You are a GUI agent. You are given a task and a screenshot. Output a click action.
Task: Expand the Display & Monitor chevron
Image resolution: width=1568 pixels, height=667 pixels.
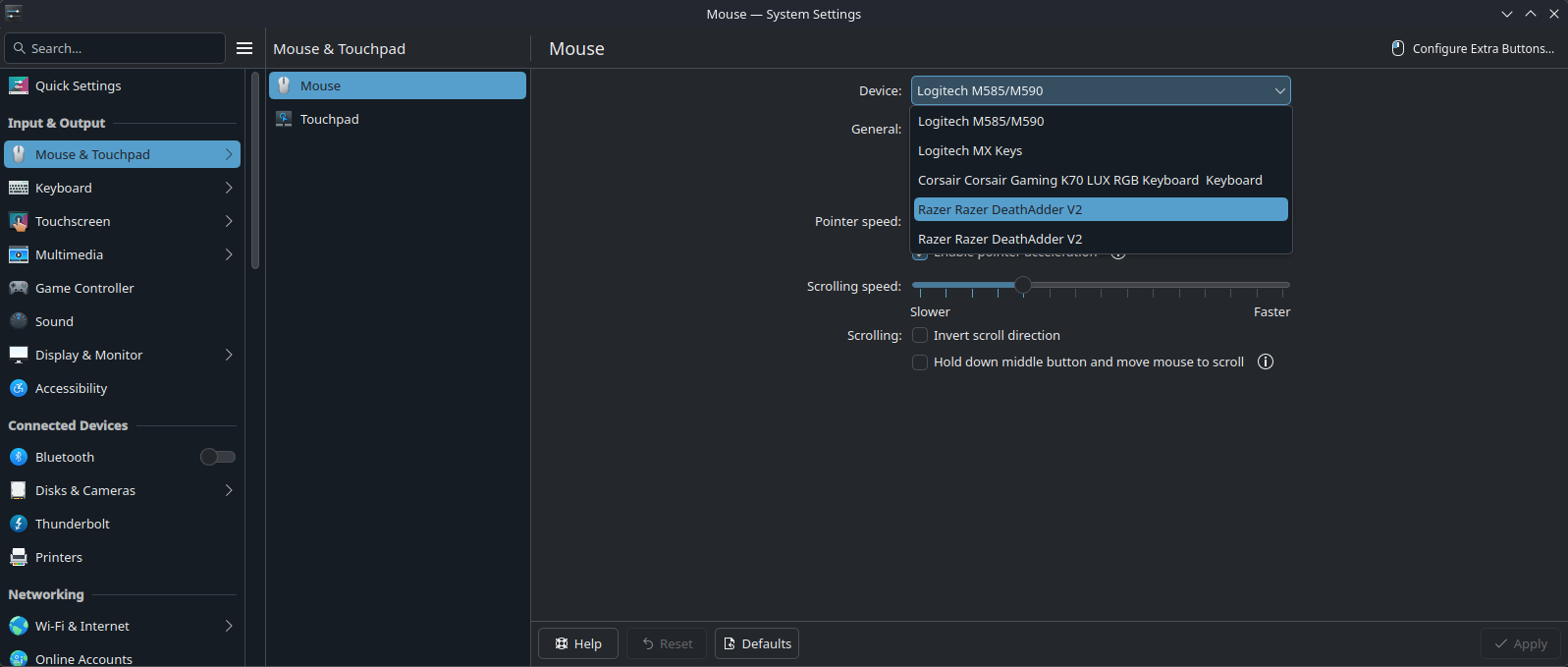(229, 355)
